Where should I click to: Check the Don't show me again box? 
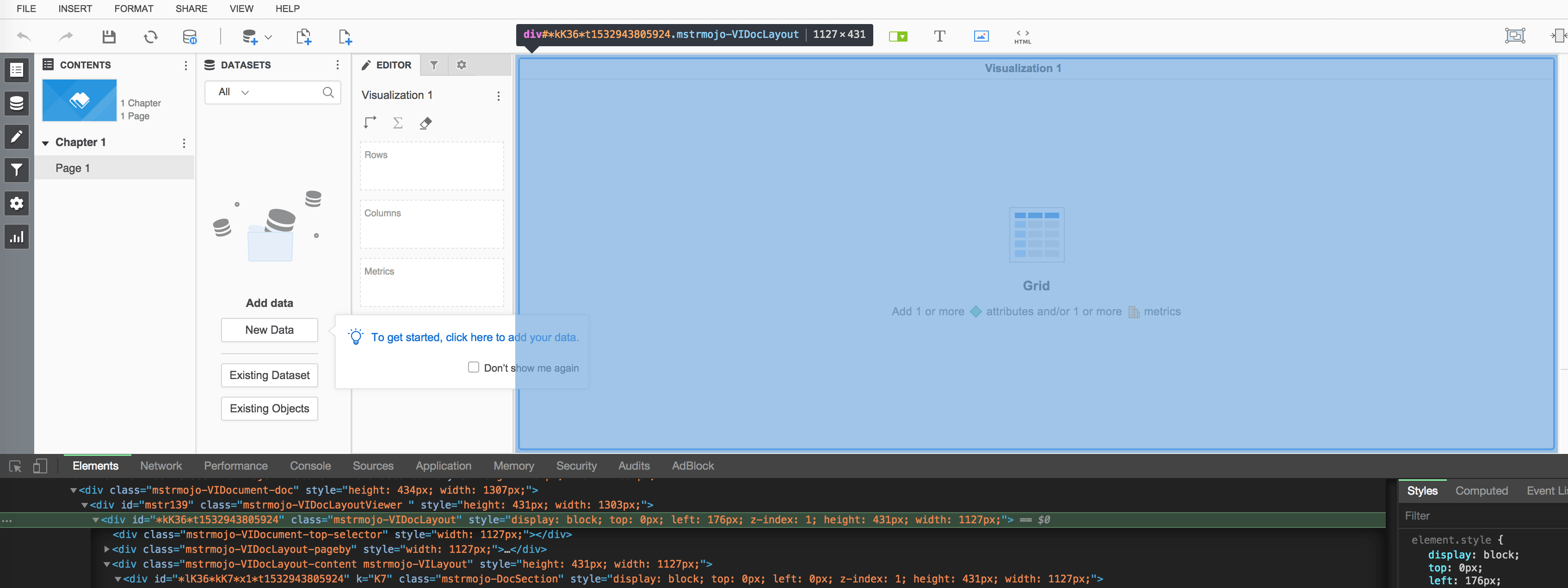(473, 367)
